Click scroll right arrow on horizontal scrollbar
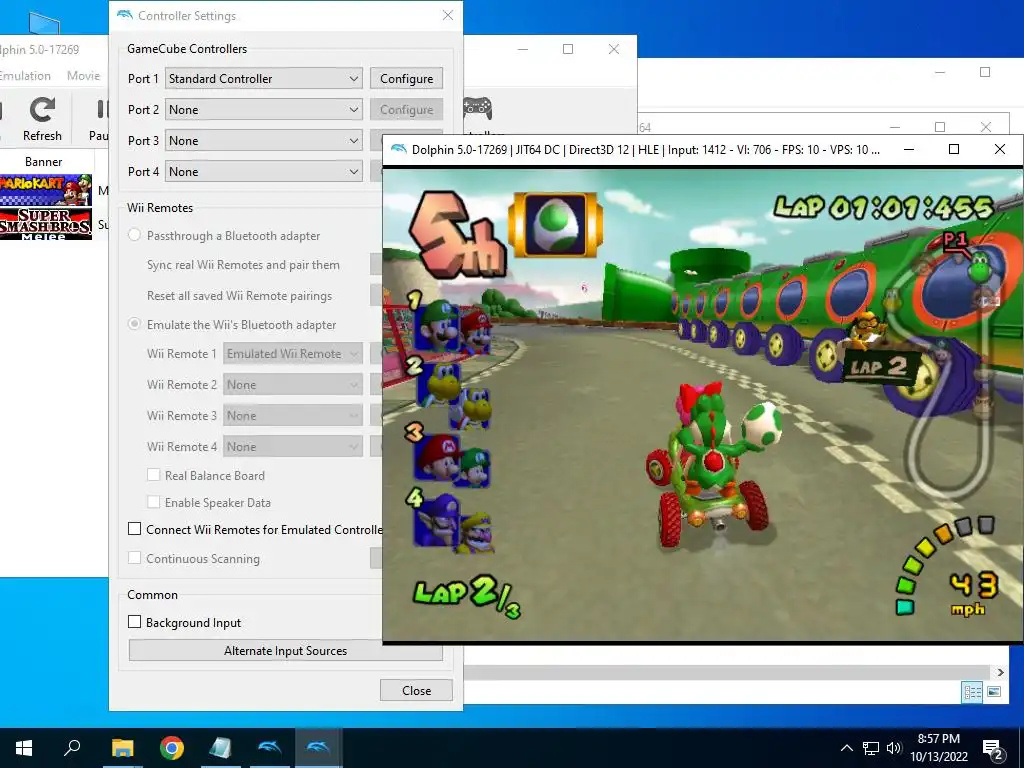The image size is (1024, 768). [x=1000, y=672]
